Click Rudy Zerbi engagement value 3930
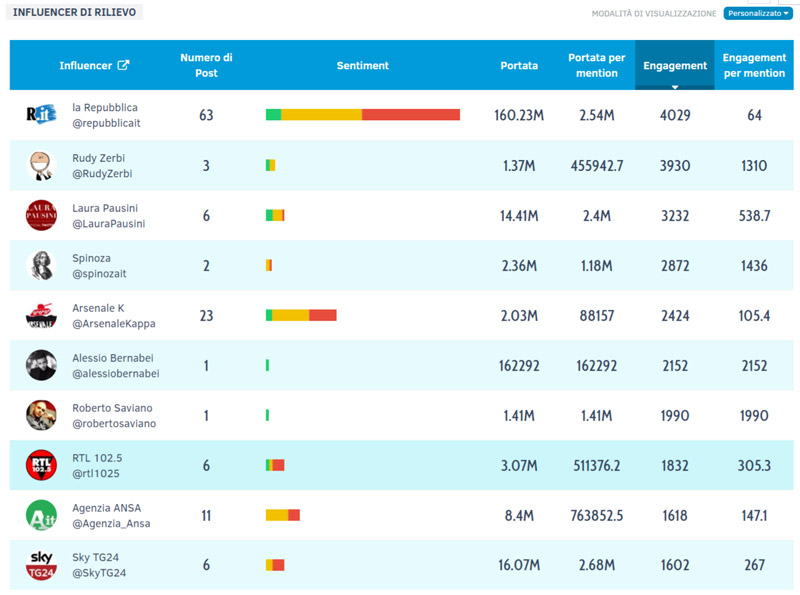Image resolution: width=800 pixels, height=595 pixels. pyautogui.click(x=675, y=166)
